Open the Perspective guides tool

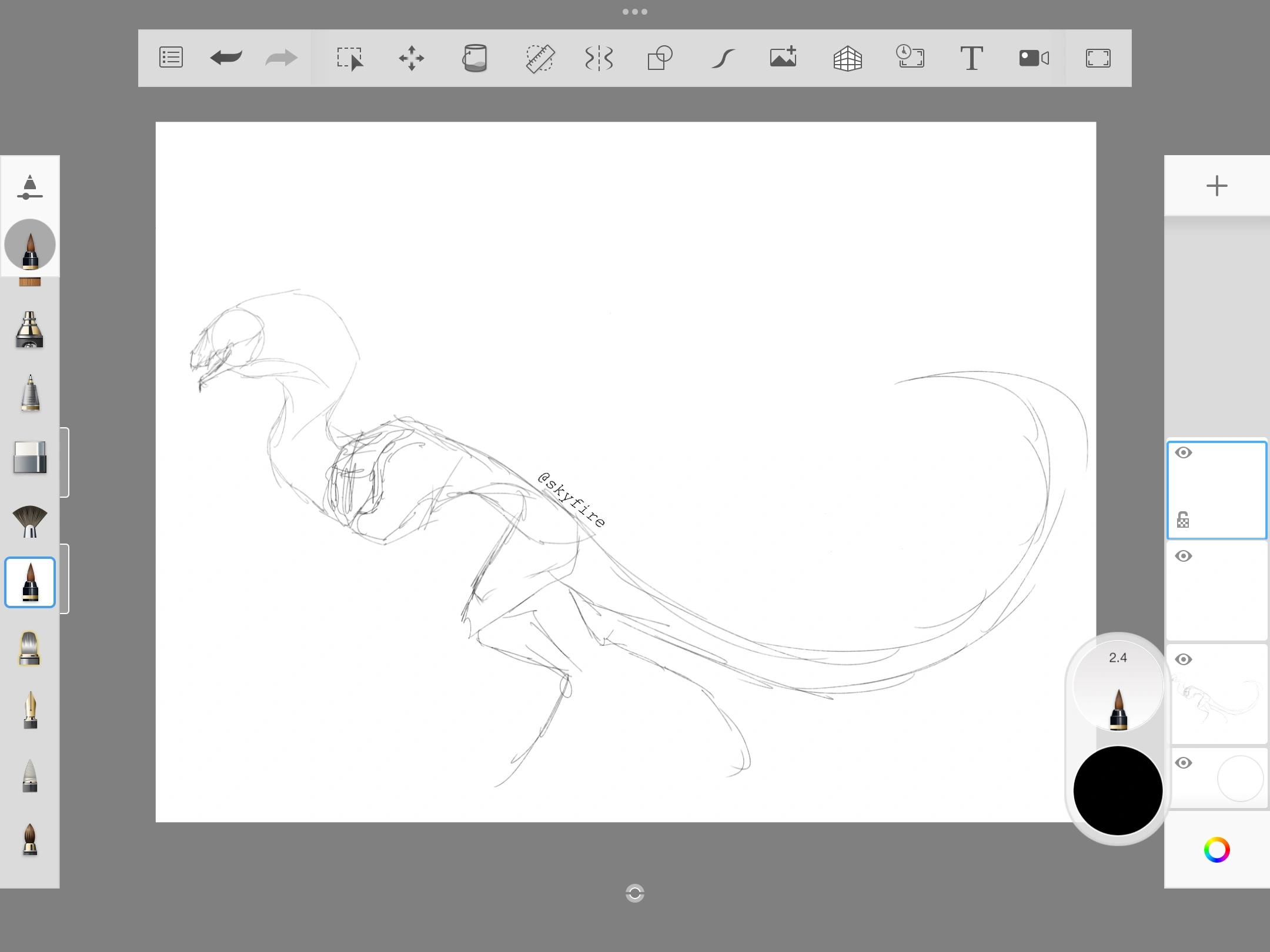(847, 58)
